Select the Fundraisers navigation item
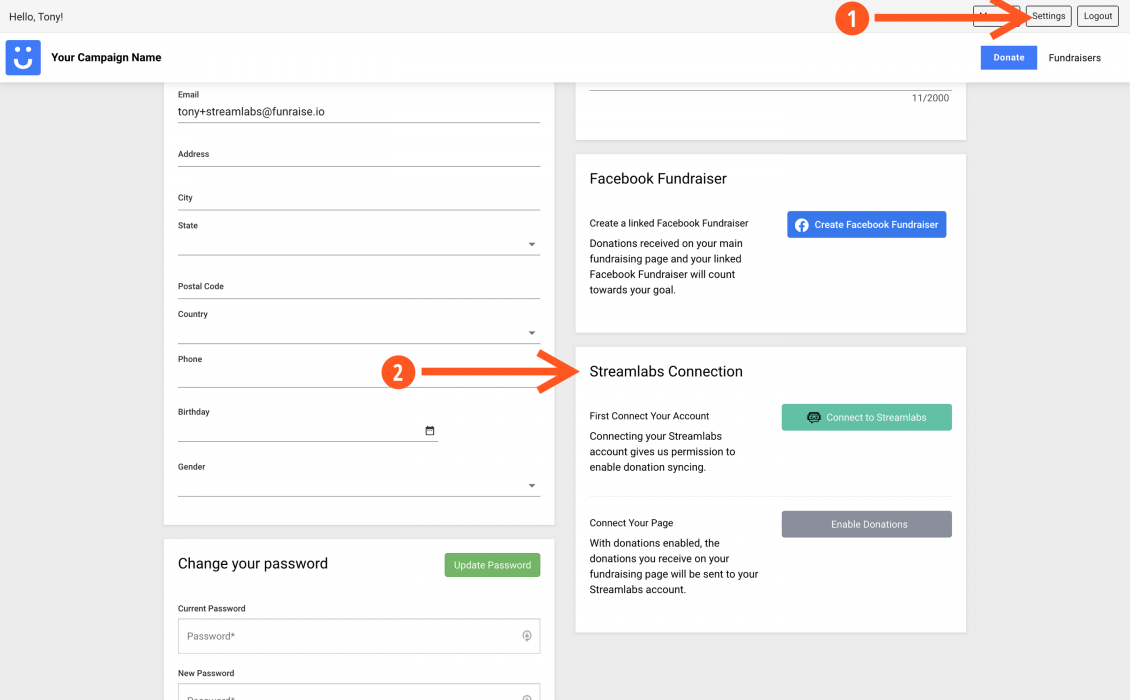The image size is (1130, 700). point(1074,57)
